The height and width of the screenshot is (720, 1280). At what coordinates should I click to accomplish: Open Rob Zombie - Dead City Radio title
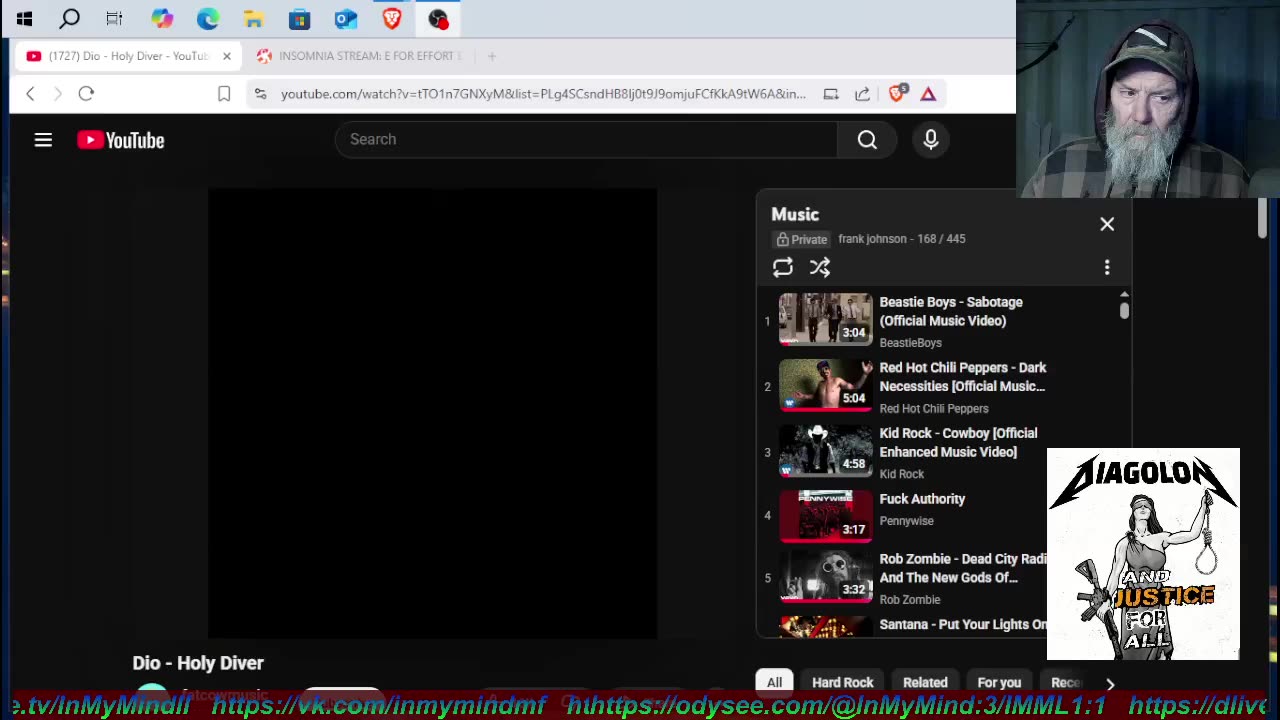962,568
